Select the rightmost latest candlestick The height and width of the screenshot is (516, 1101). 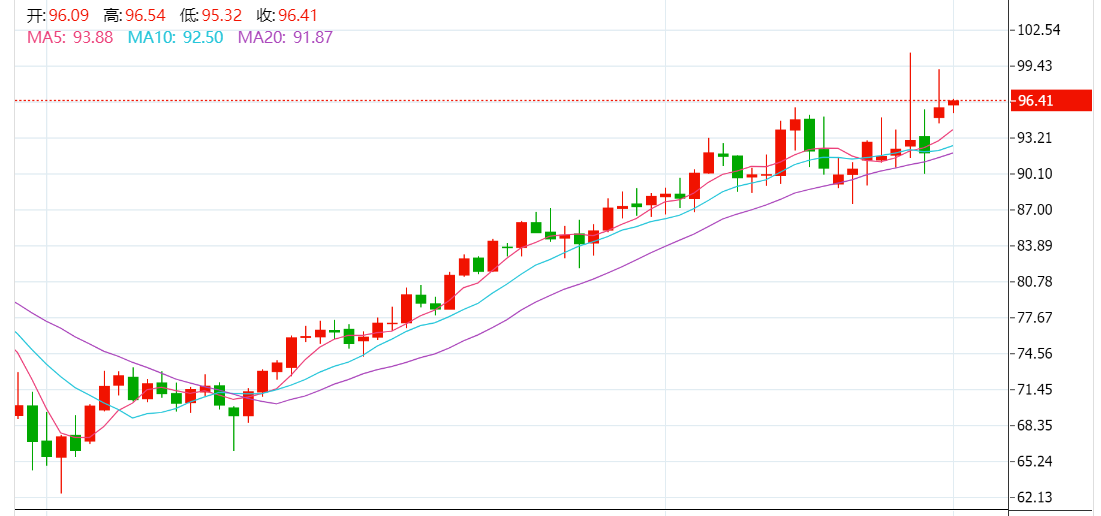[x=954, y=103]
